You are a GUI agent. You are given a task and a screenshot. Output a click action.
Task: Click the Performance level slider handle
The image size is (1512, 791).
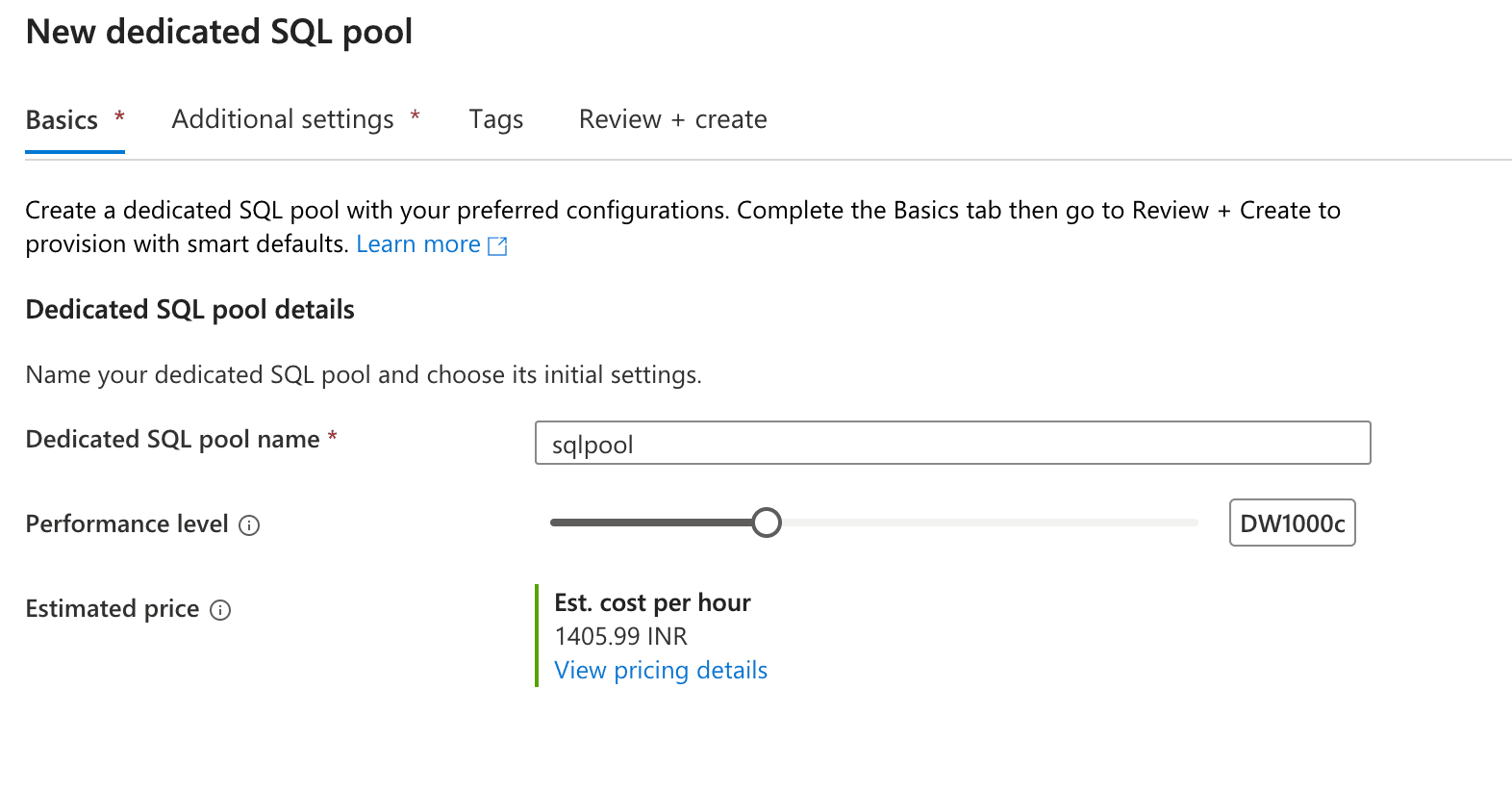click(x=767, y=523)
